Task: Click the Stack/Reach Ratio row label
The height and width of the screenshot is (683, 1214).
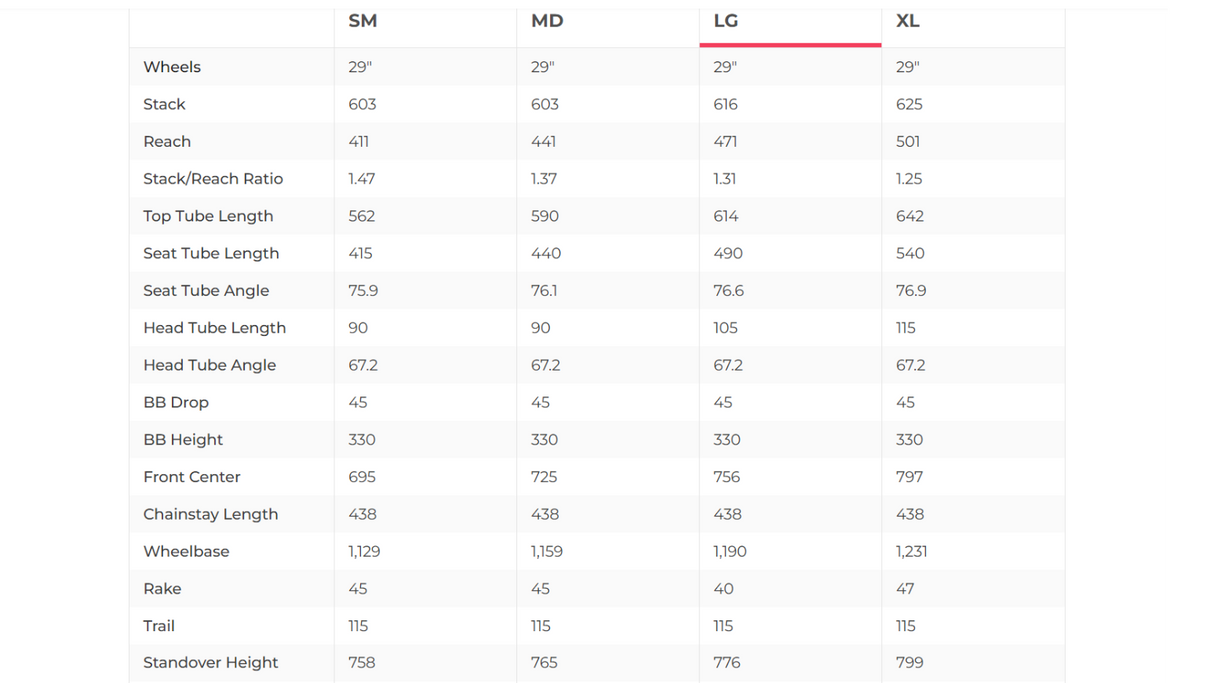Action: click(213, 179)
